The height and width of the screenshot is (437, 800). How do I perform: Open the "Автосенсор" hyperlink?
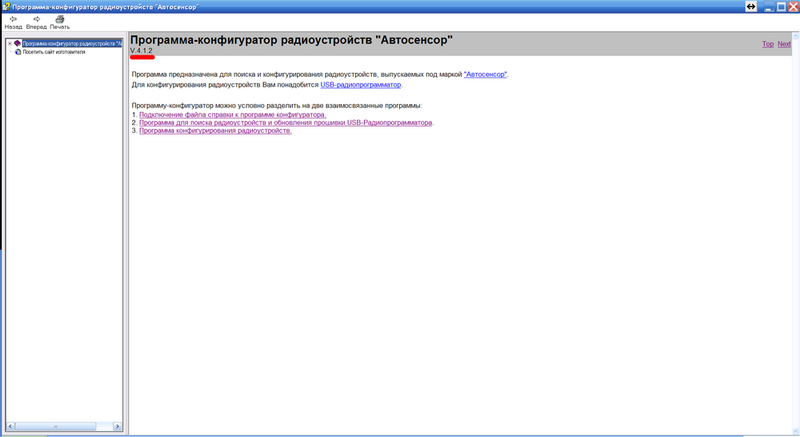tap(485, 74)
